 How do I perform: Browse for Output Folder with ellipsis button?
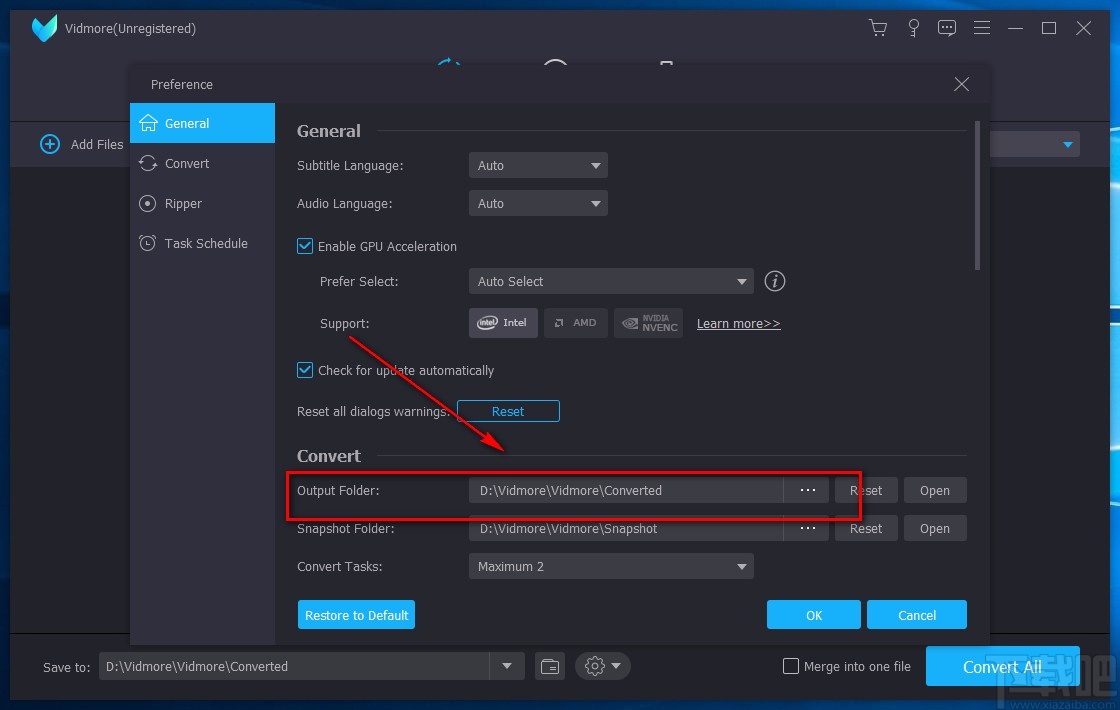point(807,491)
